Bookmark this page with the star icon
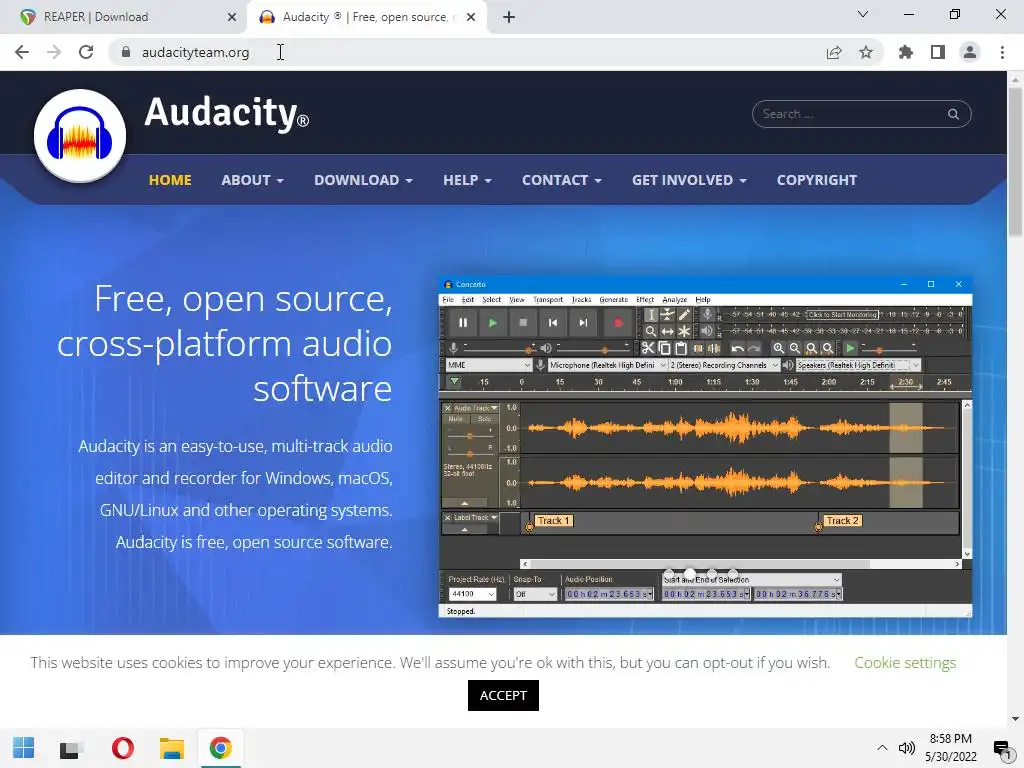 [x=866, y=52]
